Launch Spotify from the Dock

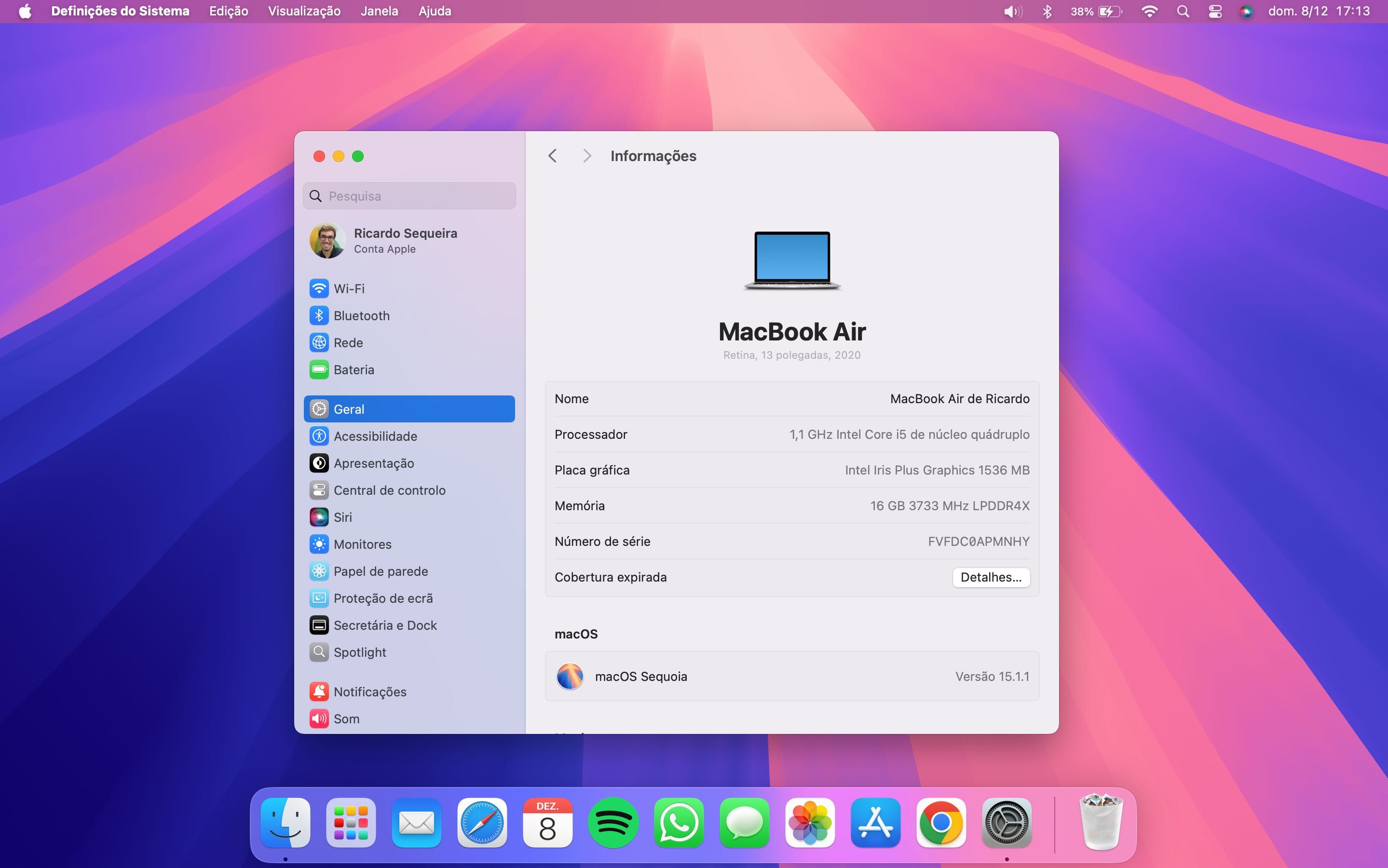point(613,823)
